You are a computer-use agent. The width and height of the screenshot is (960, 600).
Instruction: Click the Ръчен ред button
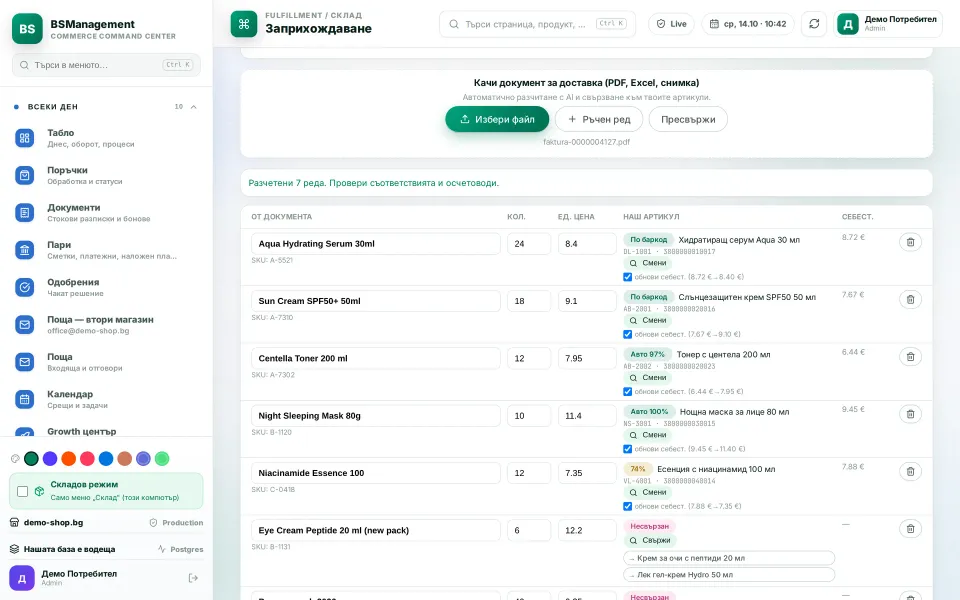pos(599,119)
